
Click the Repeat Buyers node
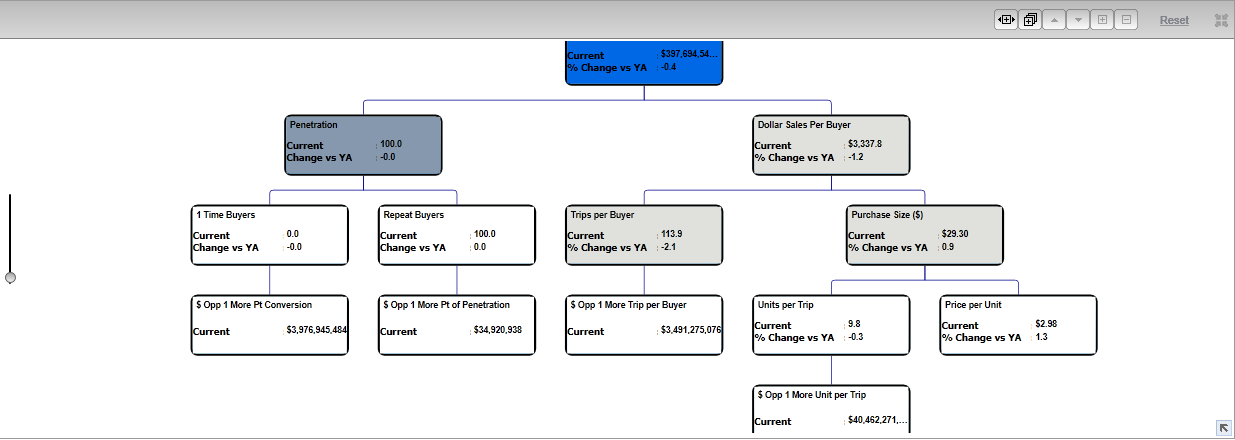457,235
